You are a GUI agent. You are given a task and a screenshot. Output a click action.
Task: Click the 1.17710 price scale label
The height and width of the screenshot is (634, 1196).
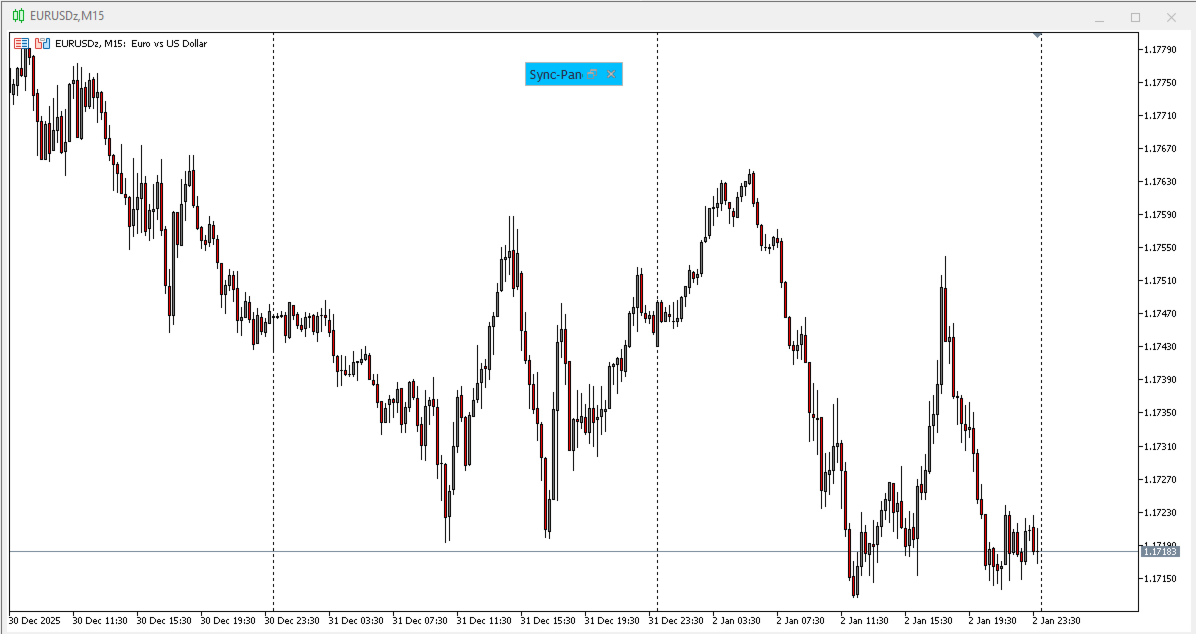pyautogui.click(x=1160, y=116)
